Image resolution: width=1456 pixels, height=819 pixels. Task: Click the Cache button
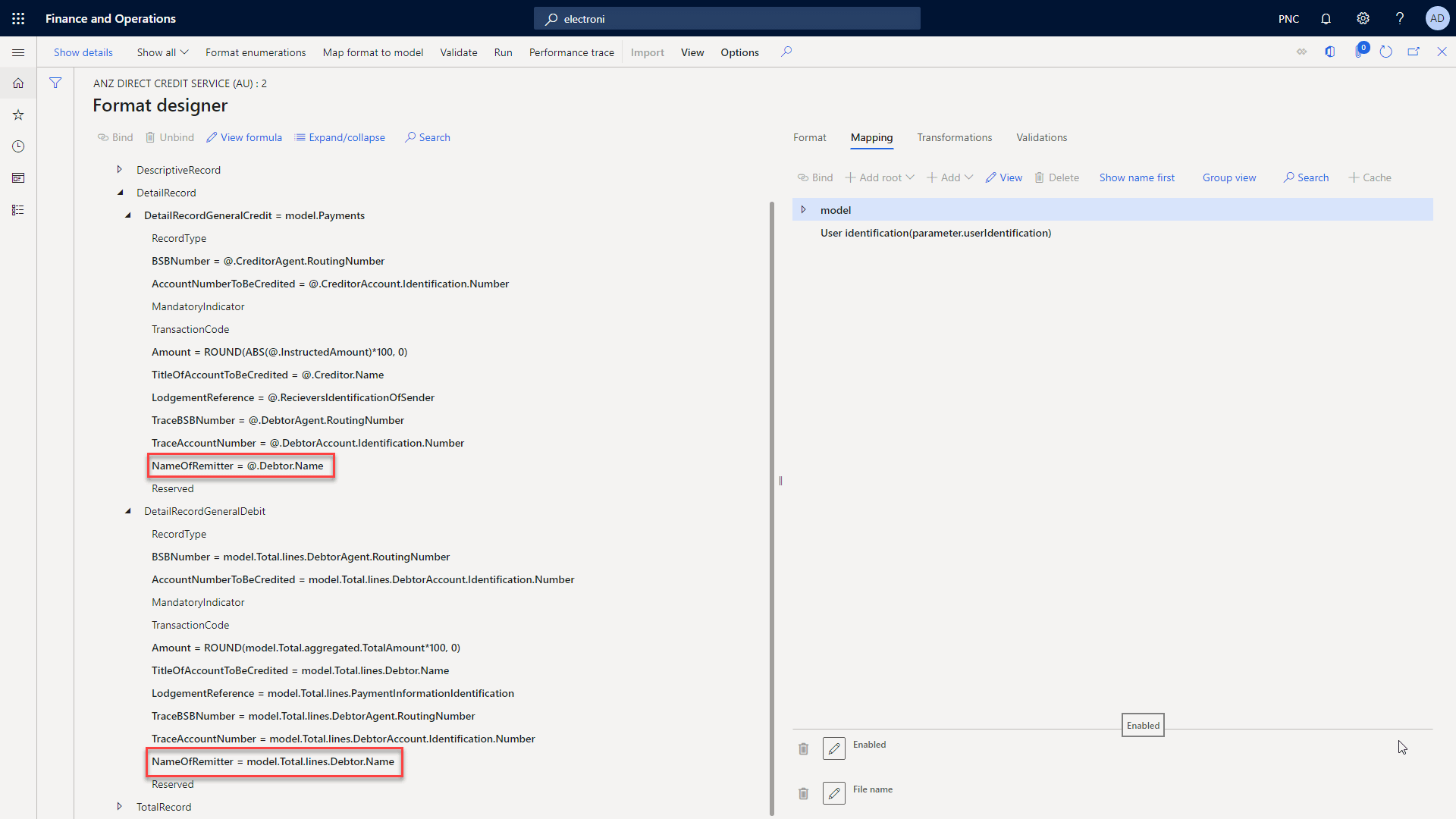click(1370, 177)
